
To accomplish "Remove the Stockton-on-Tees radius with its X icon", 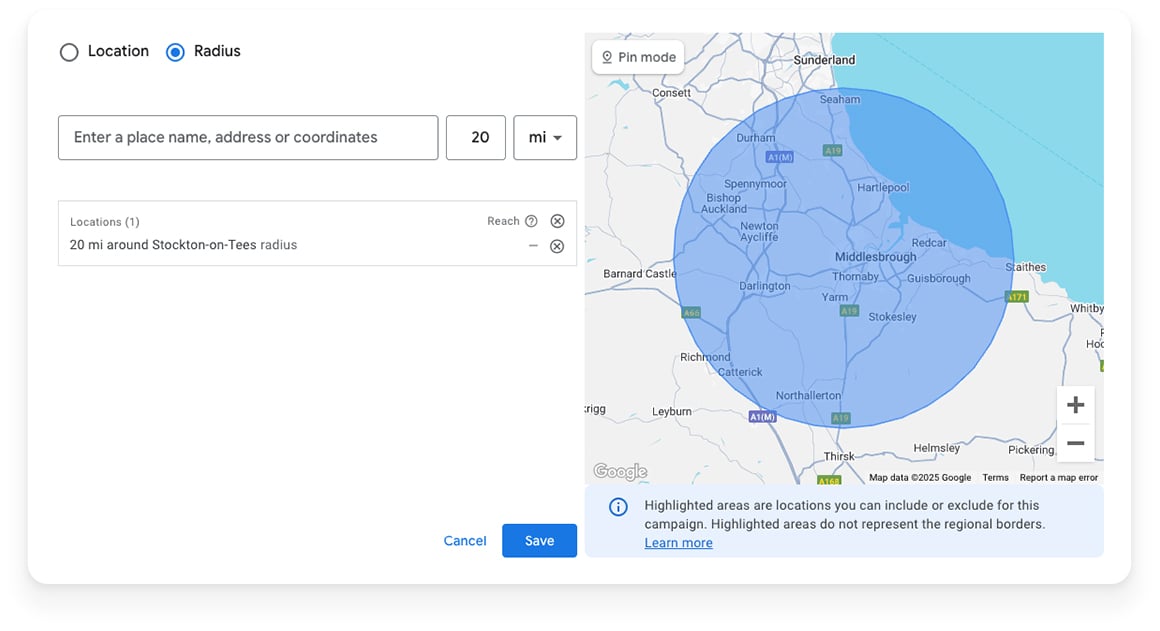I will (557, 246).
